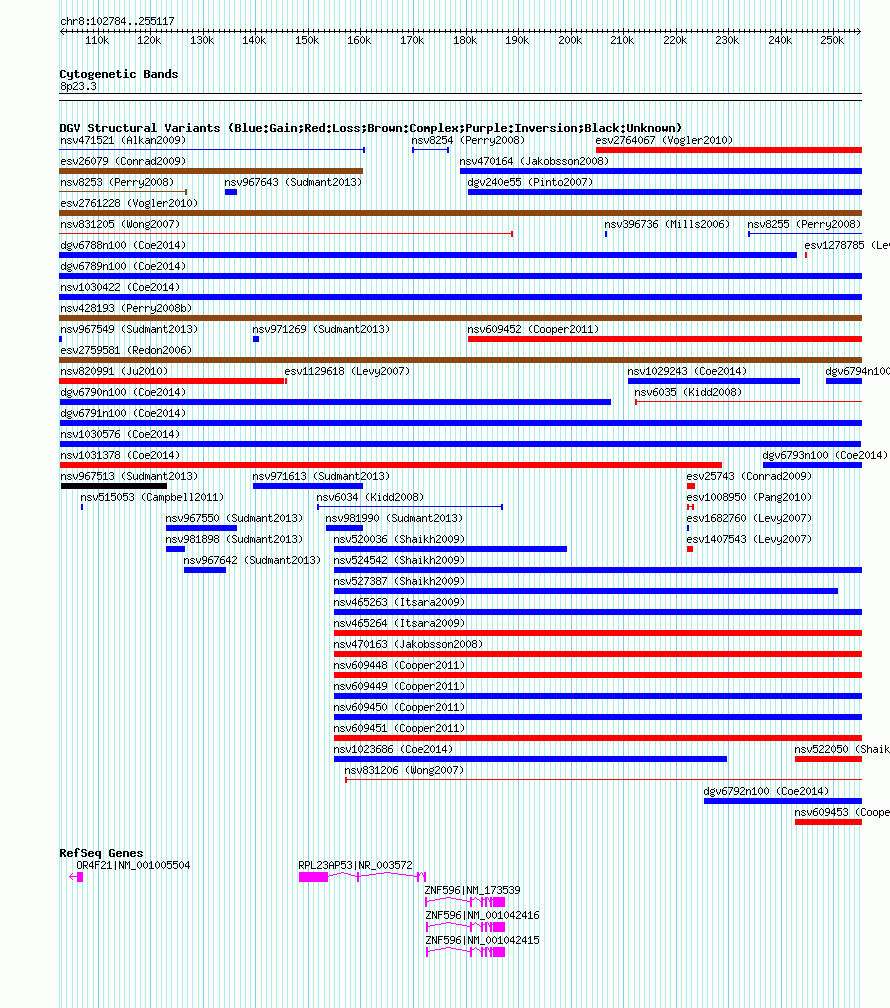Image resolution: width=890 pixels, height=1008 pixels.
Task: Select the ZNF596|NM_173539 transcript
Action: pos(465,902)
